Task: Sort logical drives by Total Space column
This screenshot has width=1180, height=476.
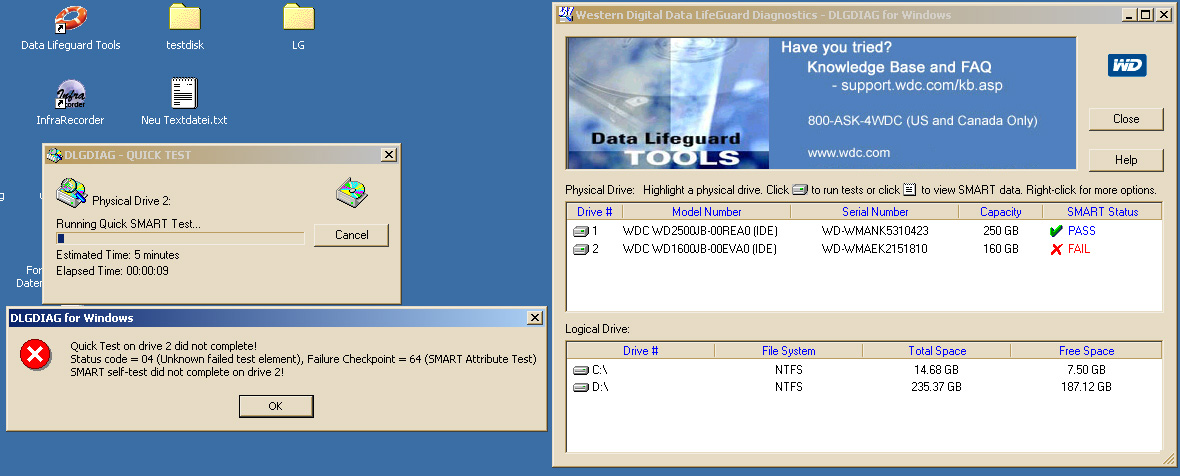Action: pyautogui.click(x=936, y=350)
